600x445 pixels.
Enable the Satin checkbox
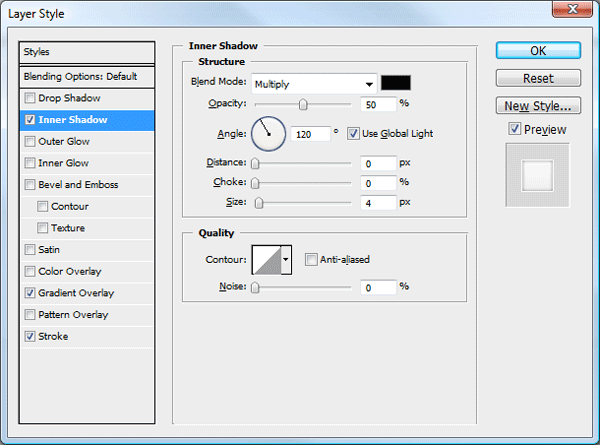[x=29, y=250]
